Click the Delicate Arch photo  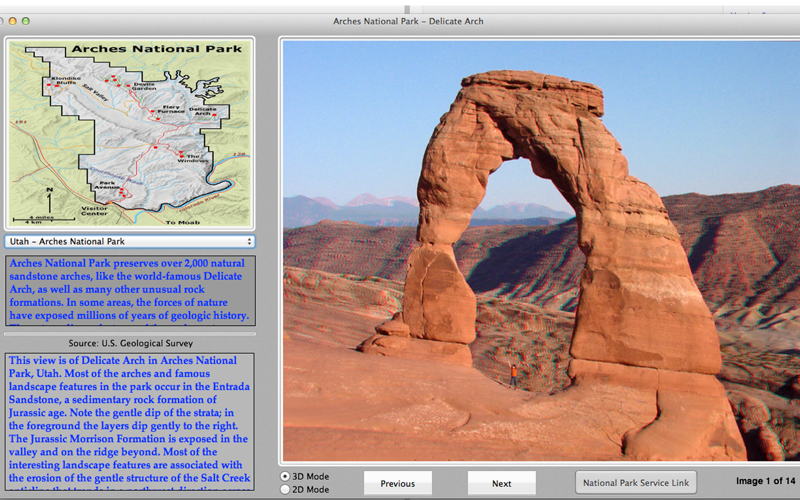(x=541, y=251)
